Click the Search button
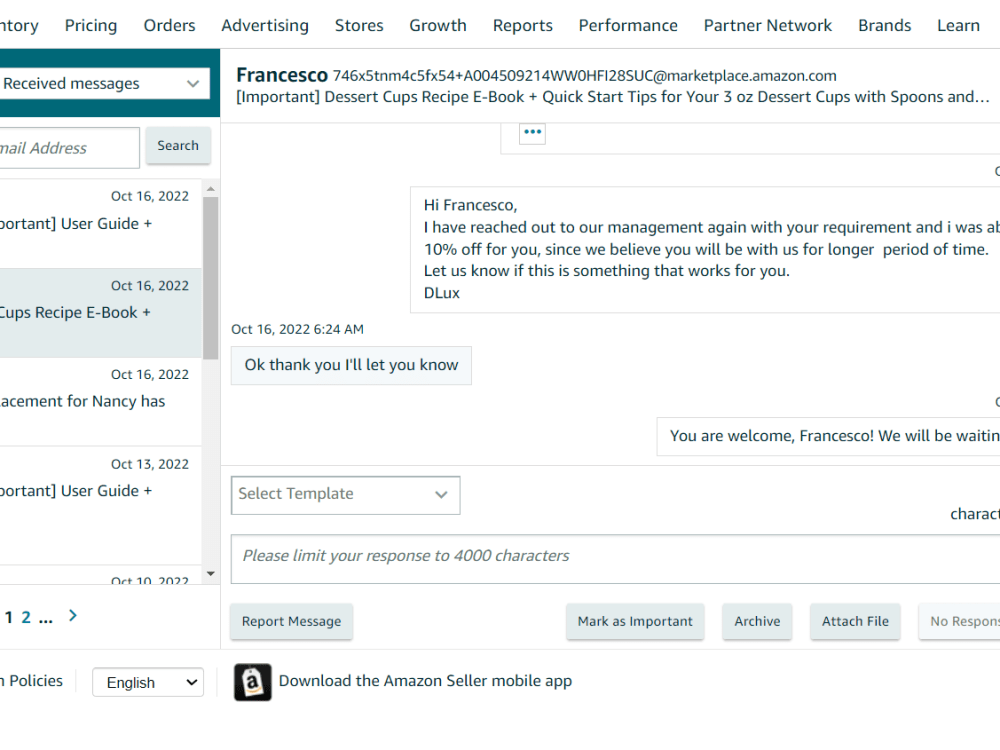Image resolution: width=1000 pixels, height=750 pixels. (x=178, y=145)
